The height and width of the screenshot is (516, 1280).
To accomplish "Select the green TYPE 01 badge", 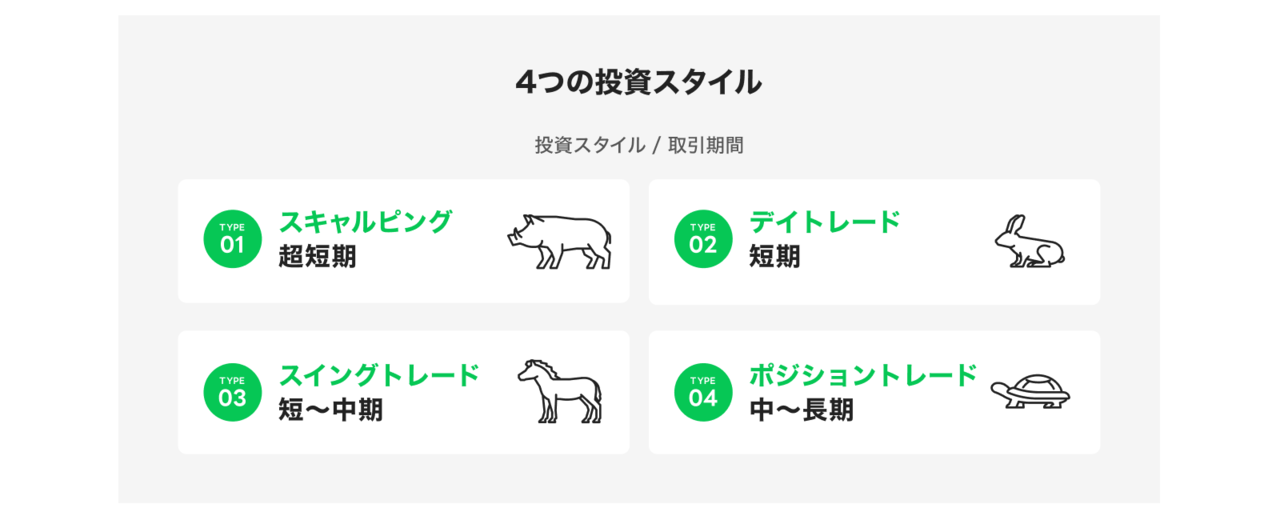I will pyautogui.click(x=232, y=240).
